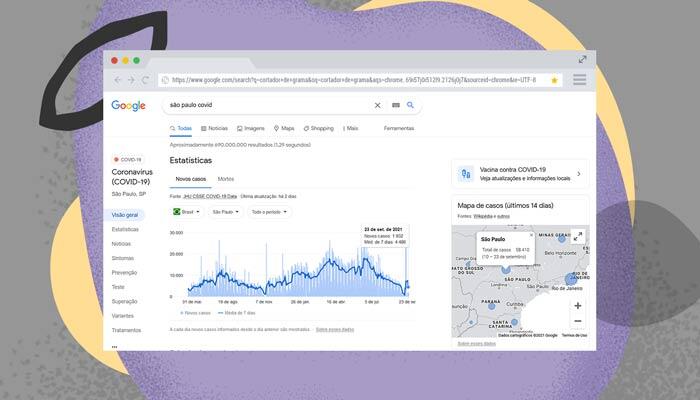This screenshot has height=400, width=700.
Task: Open the Todo o período dropdown
Action: click(x=269, y=212)
